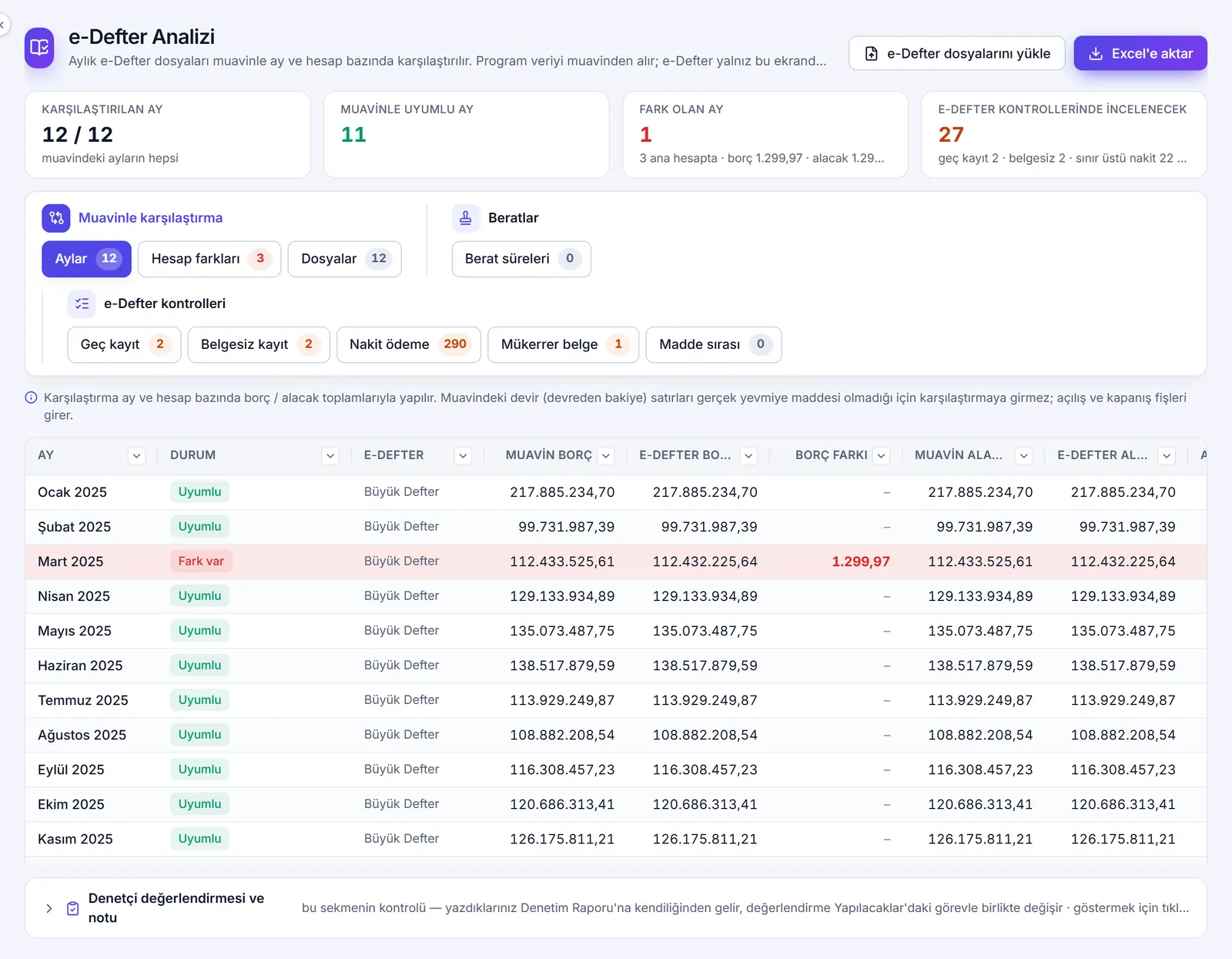Click the Muavinle karşılaştırma compare icon
The height and width of the screenshot is (959, 1232).
point(56,218)
